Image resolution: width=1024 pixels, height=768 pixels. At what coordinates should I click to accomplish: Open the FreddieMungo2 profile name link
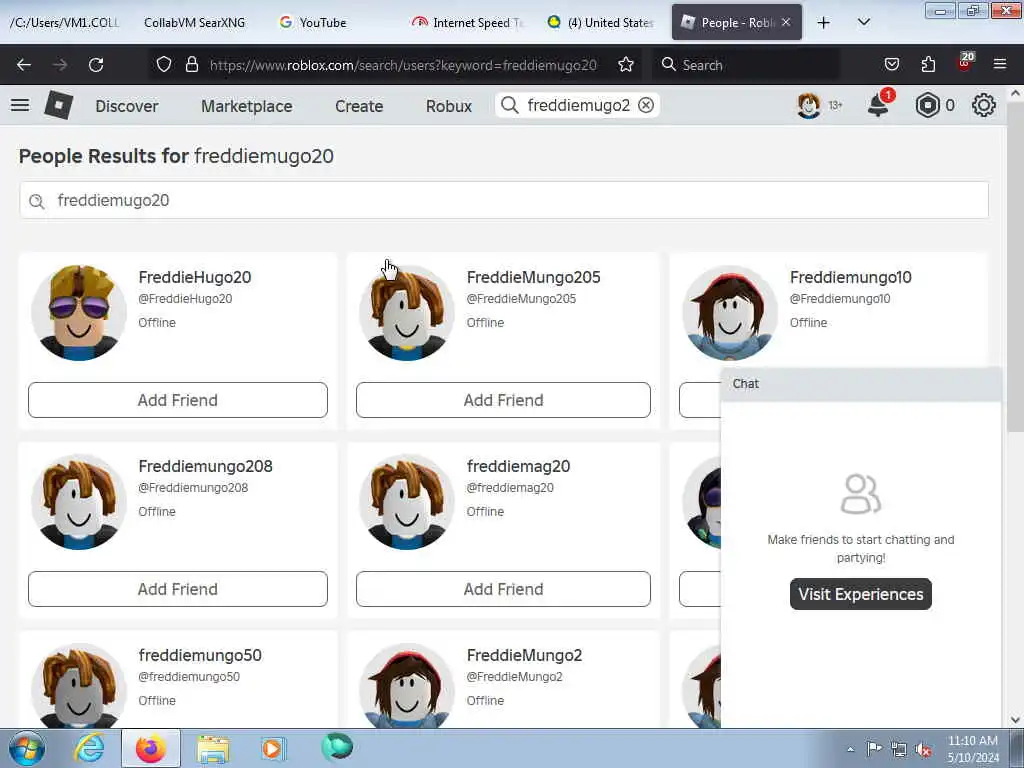tap(524, 655)
